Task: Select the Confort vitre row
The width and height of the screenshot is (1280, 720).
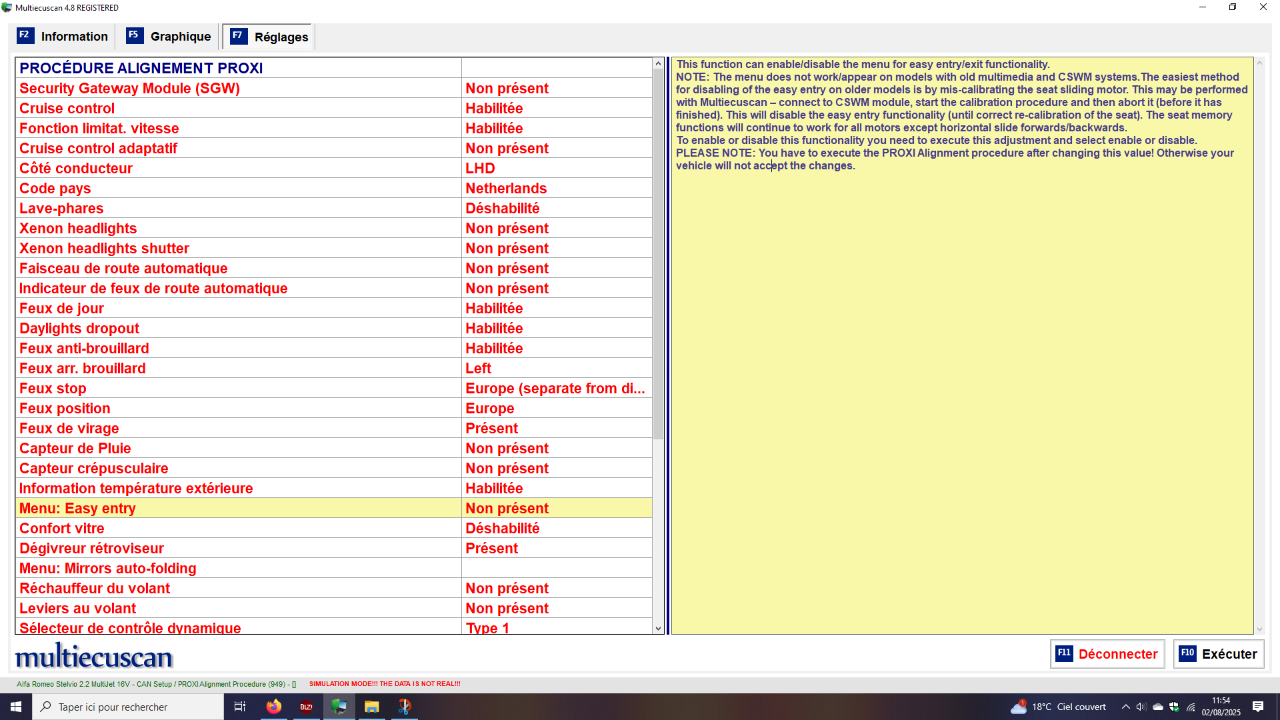Action: [334, 528]
